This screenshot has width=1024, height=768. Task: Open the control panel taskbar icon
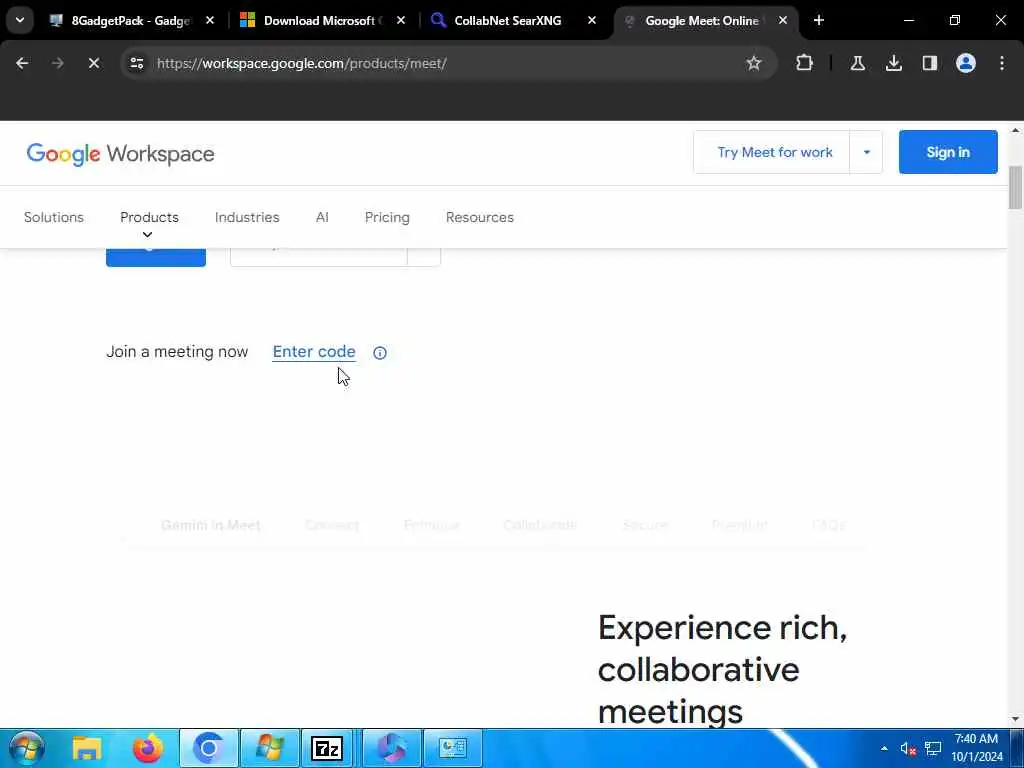pos(453,748)
